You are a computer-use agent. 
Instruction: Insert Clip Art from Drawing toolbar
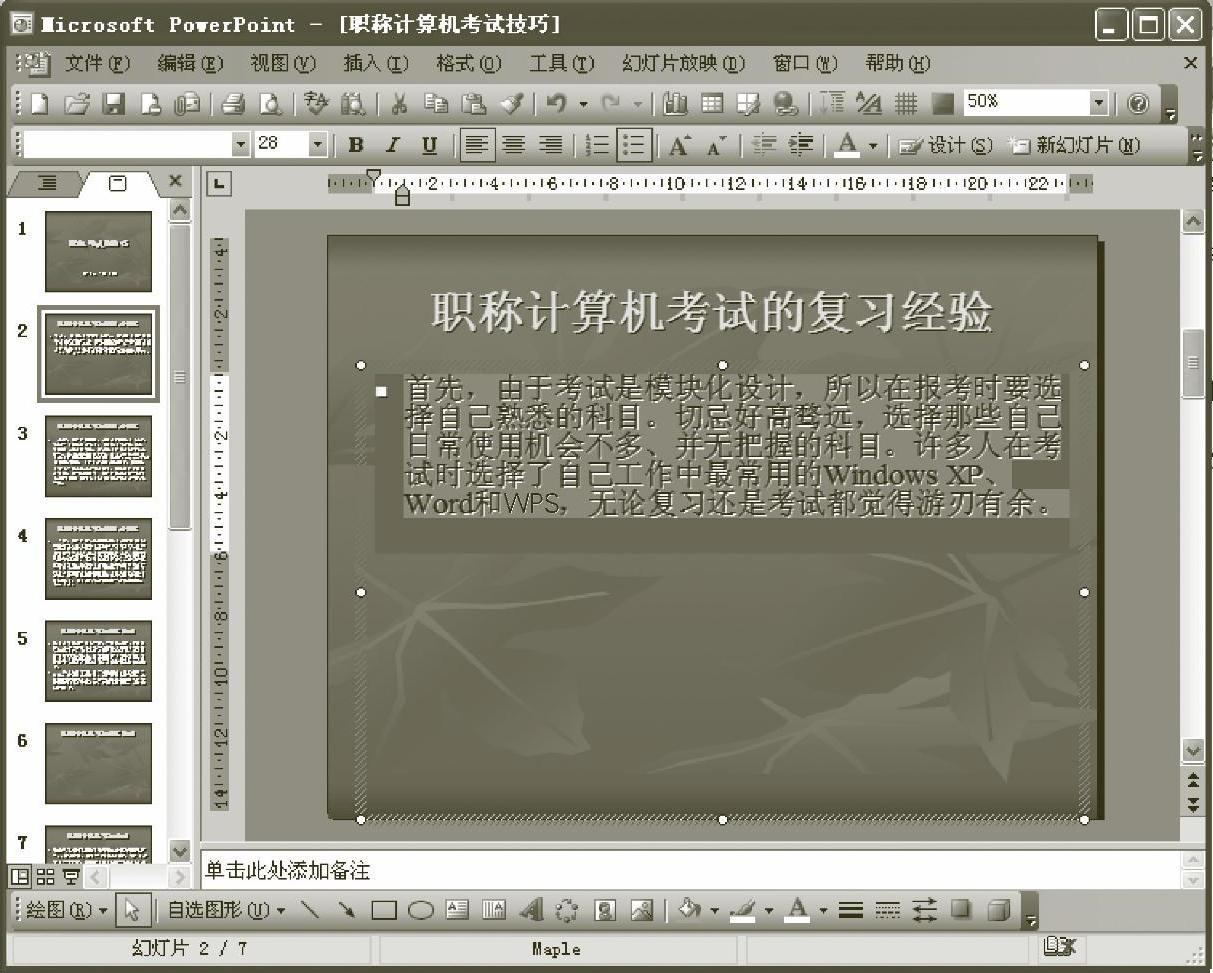pos(605,910)
